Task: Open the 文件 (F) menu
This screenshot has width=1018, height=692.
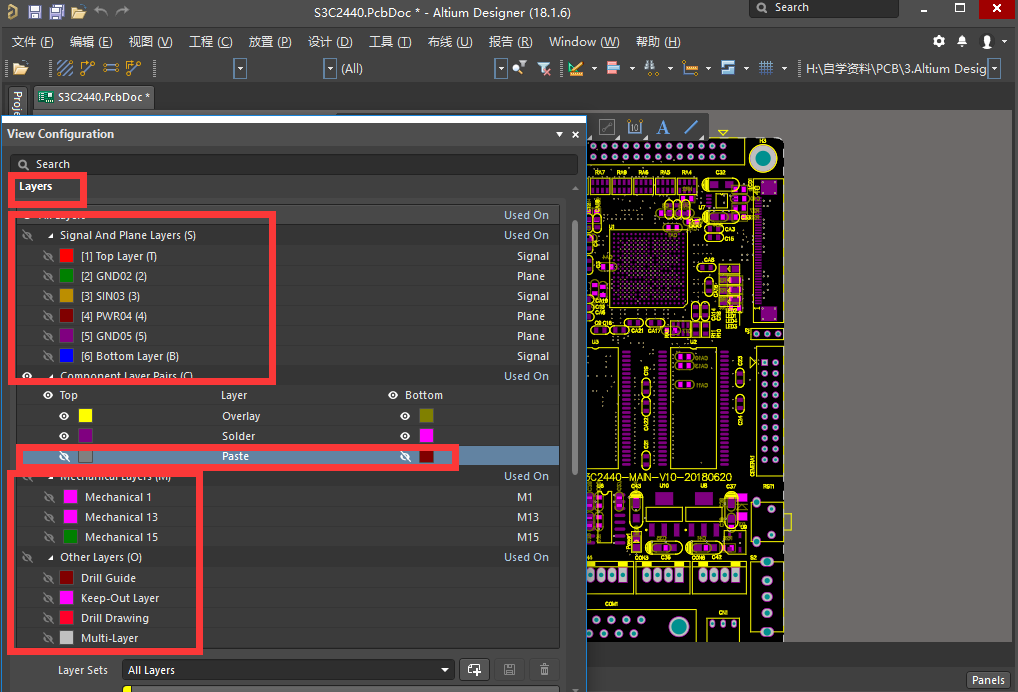Action: tap(32, 42)
